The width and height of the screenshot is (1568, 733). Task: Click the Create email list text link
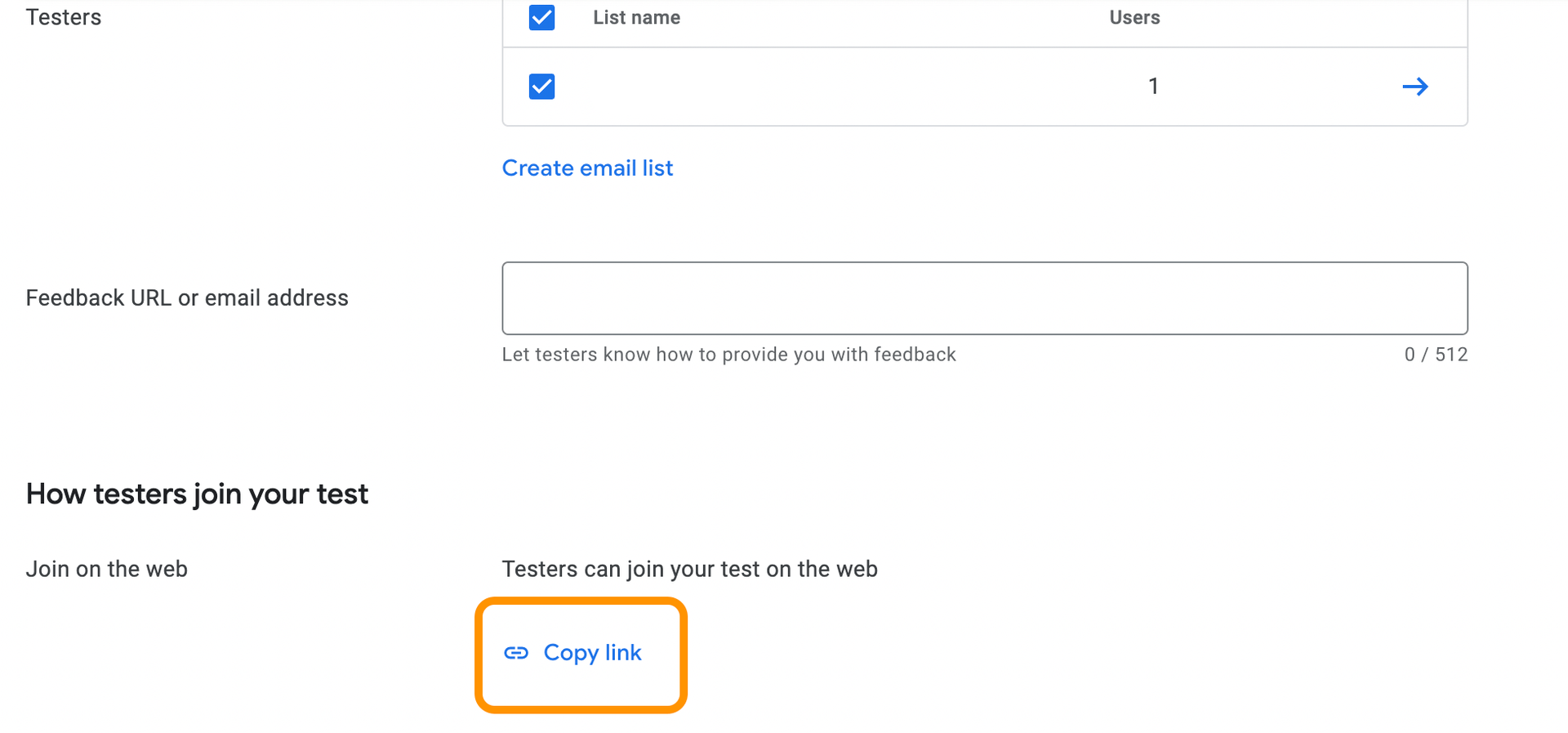click(587, 168)
